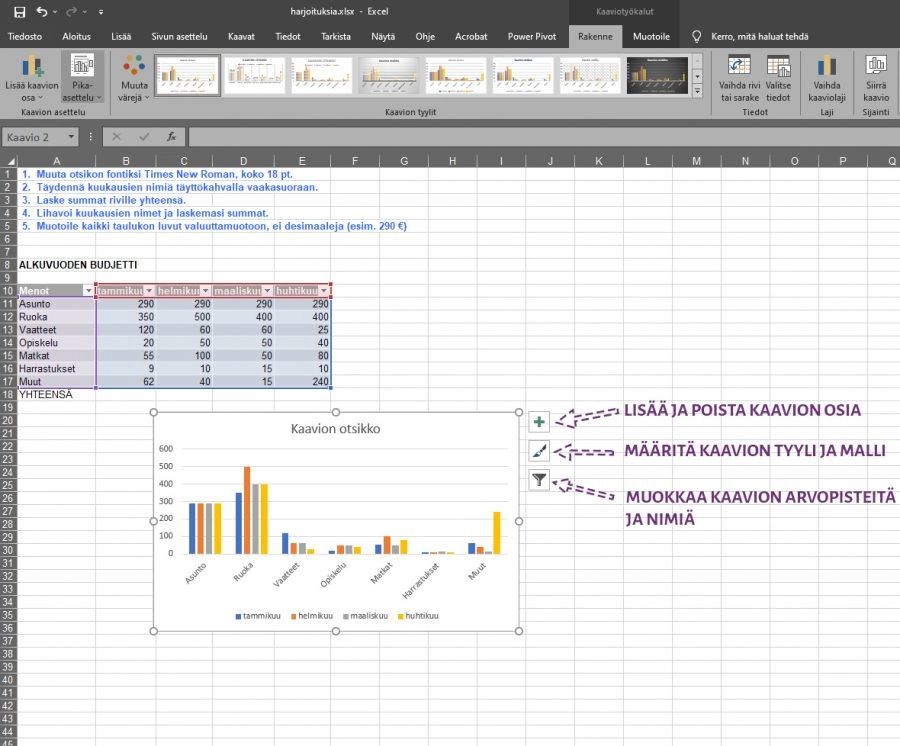The width and height of the screenshot is (900, 746).
Task: Open Valitse tiedot data selection
Action: (x=778, y=78)
